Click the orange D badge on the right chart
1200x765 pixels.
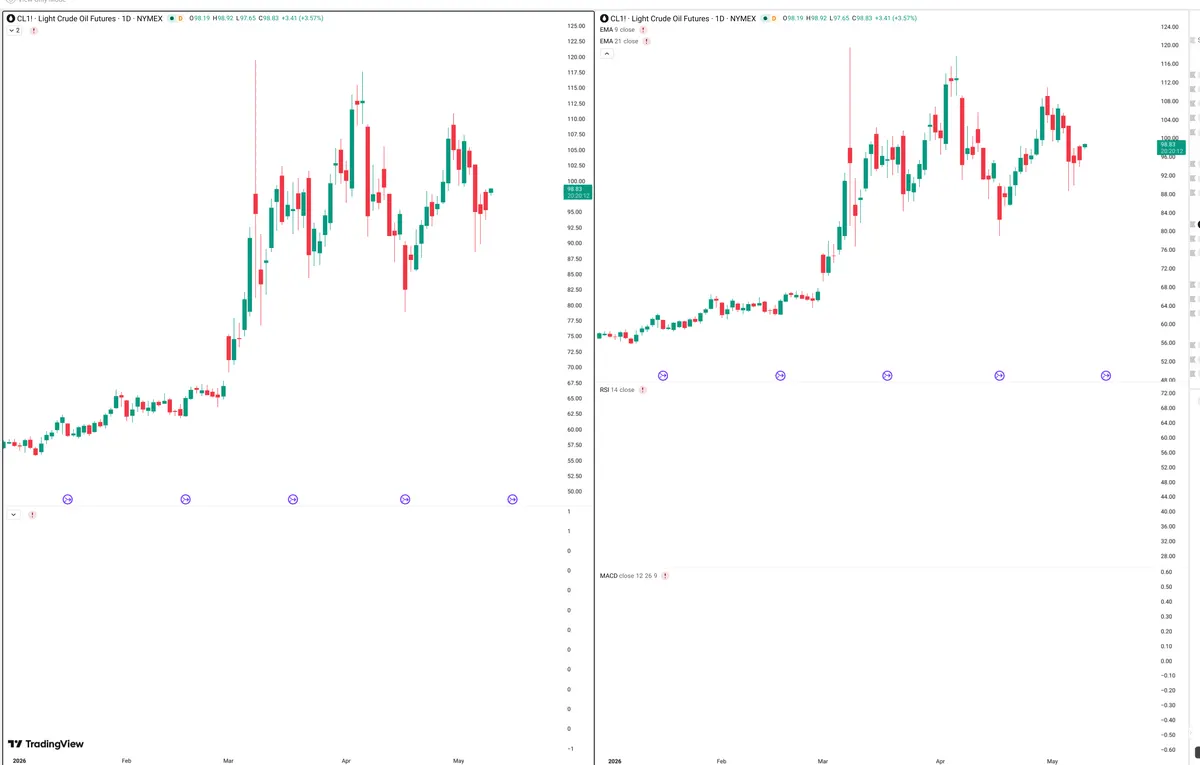tap(773, 18)
